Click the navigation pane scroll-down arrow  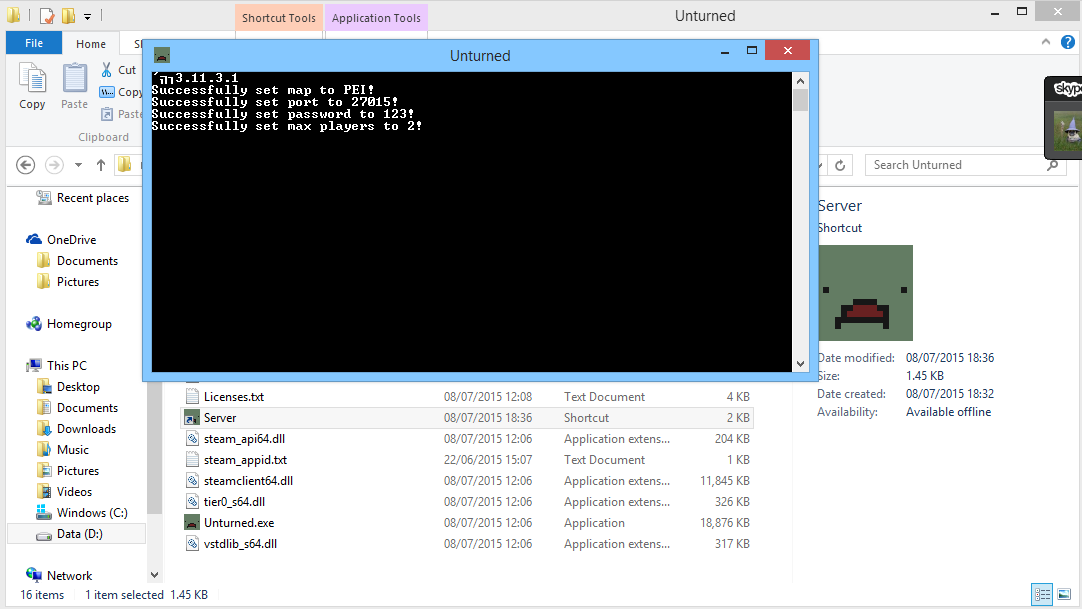[155, 575]
